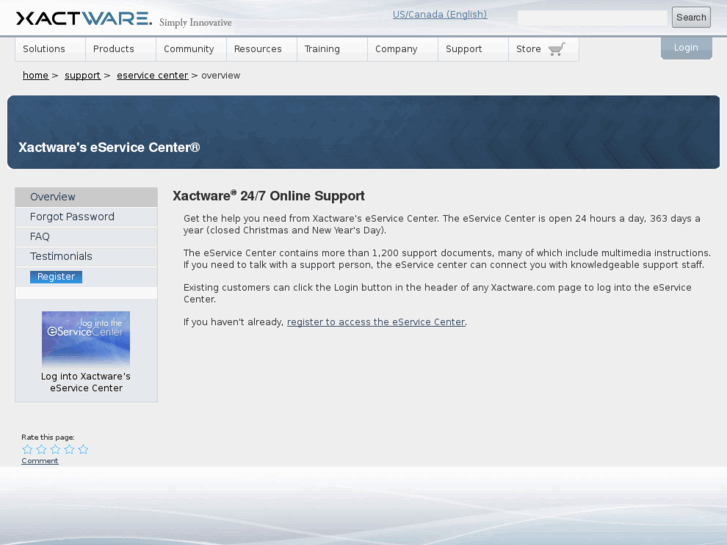Open the Company menu

[402, 49]
